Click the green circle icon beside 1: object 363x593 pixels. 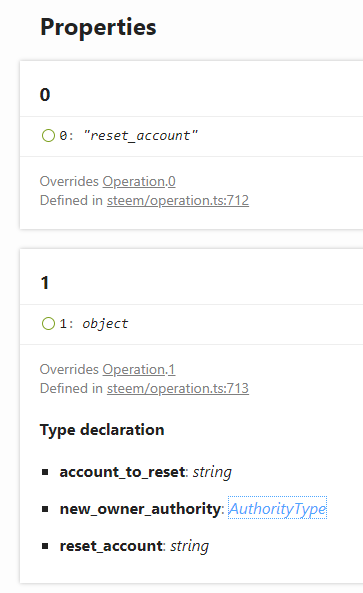(x=48, y=323)
